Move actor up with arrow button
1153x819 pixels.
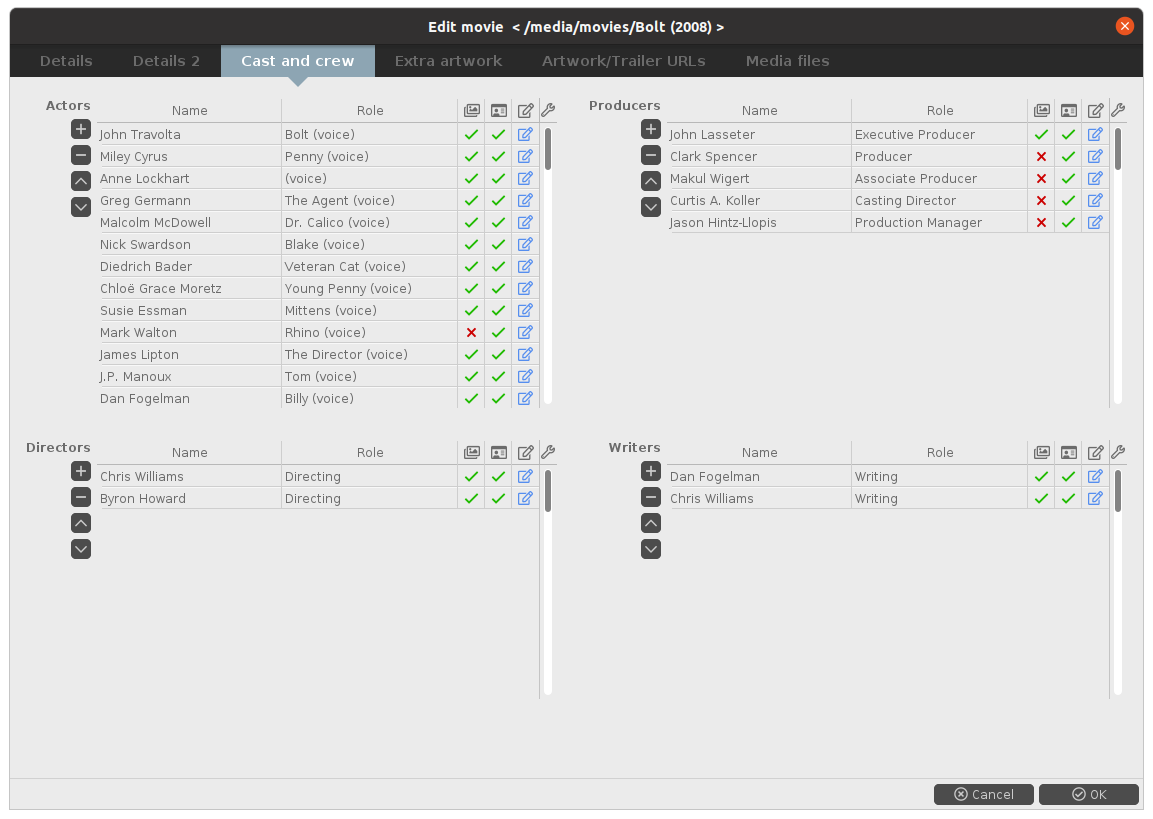click(81, 181)
